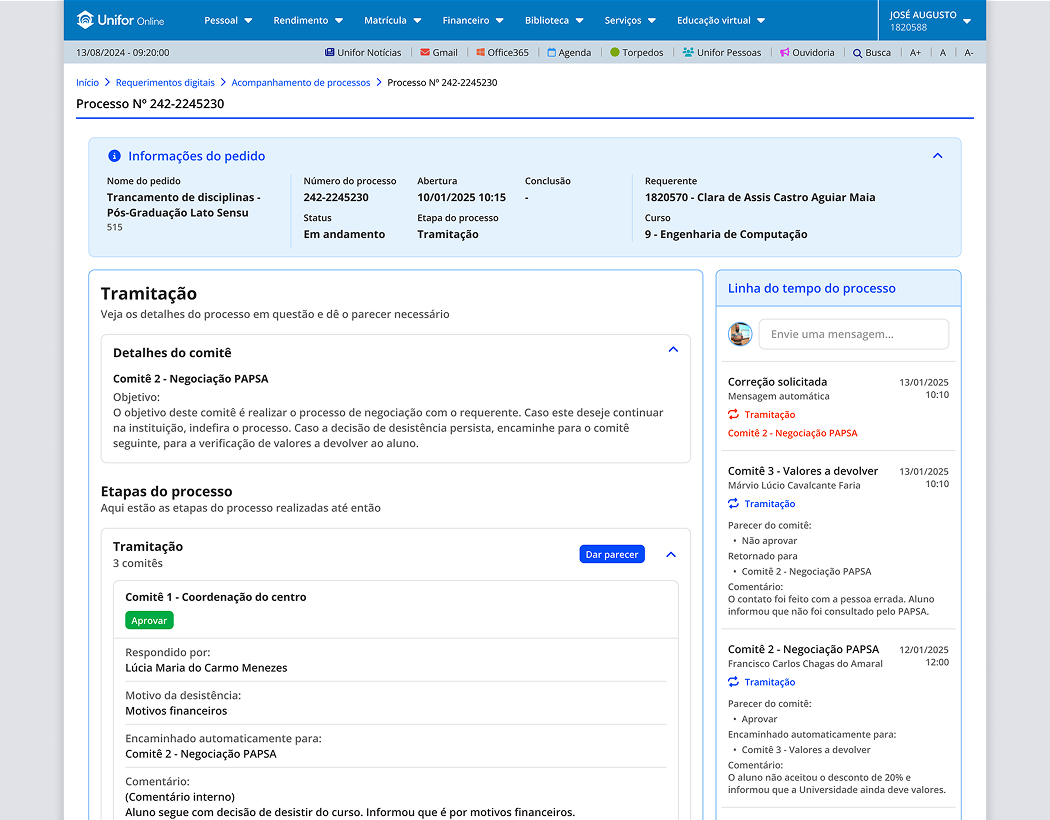Click the Ouvidoria megaphone icon
The width and height of the screenshot is (1050, 820).
(x=784, y=52)
